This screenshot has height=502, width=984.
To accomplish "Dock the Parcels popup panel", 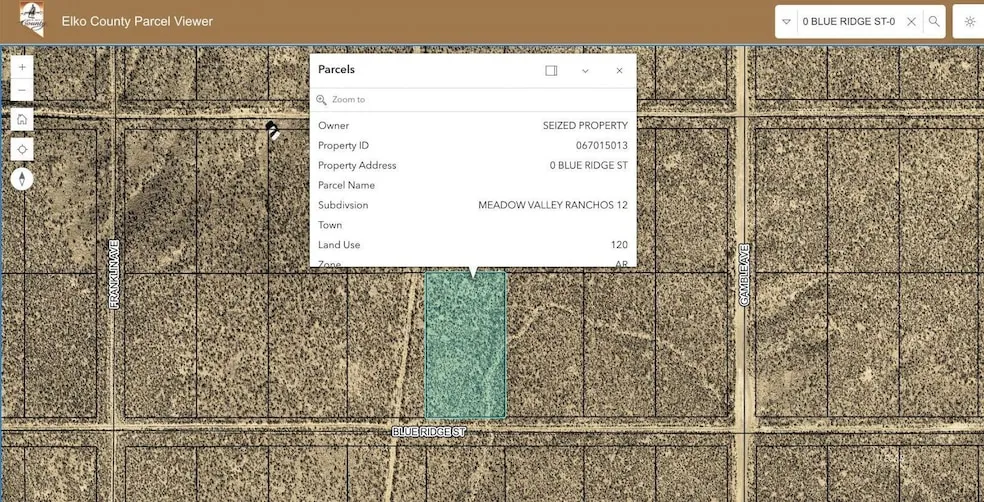I will coord(551,70).
